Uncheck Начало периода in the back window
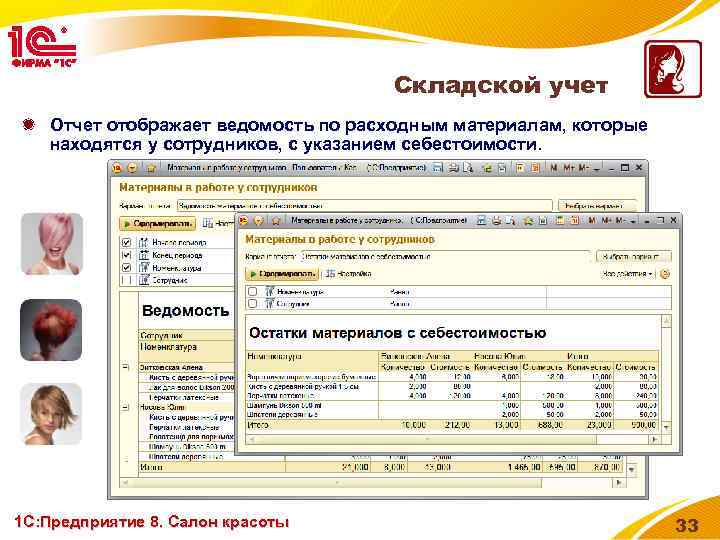The image size is (720, 540). [126, 242]
